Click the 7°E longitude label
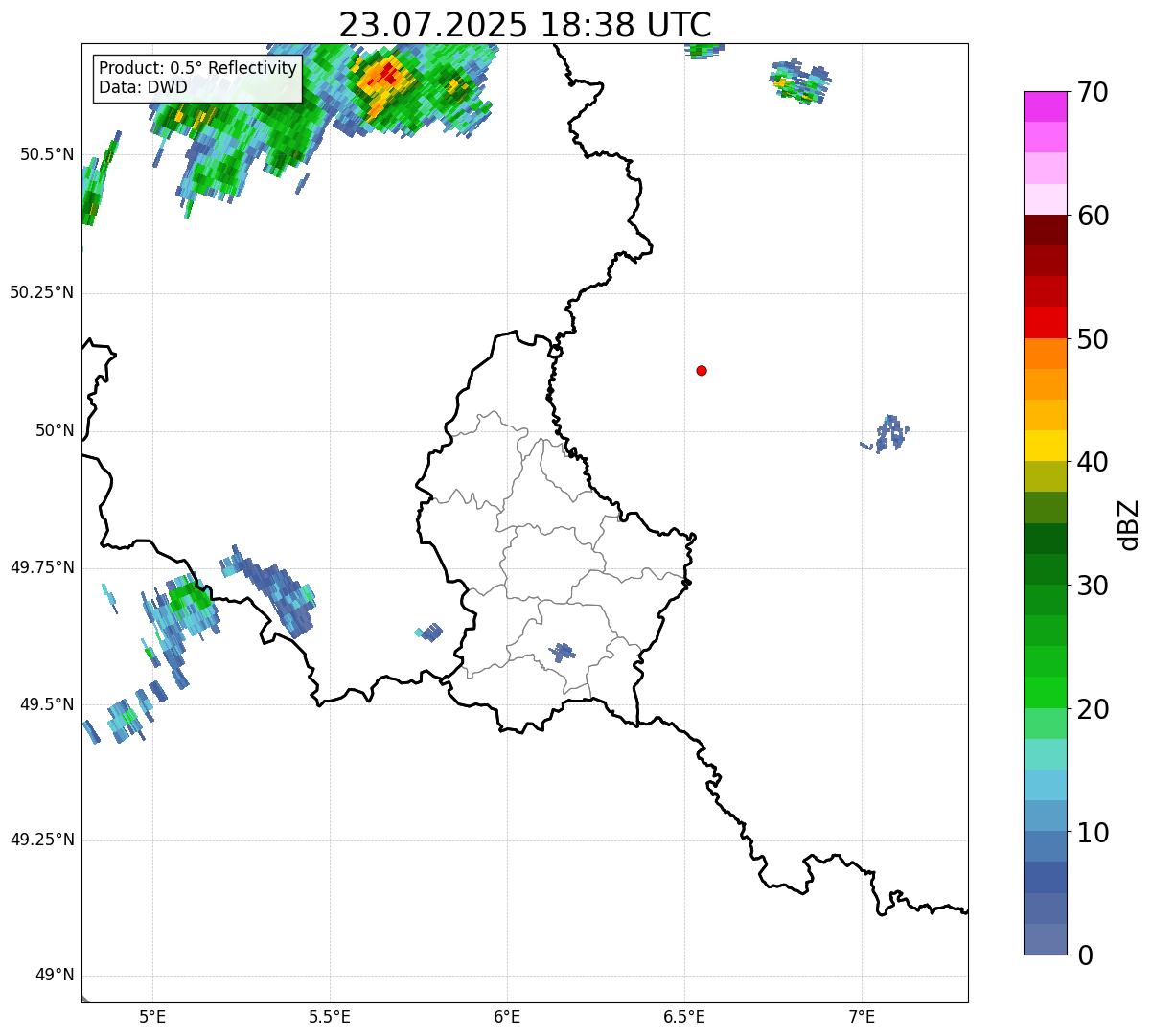 pyautogui.click(x=862, y=1017)
